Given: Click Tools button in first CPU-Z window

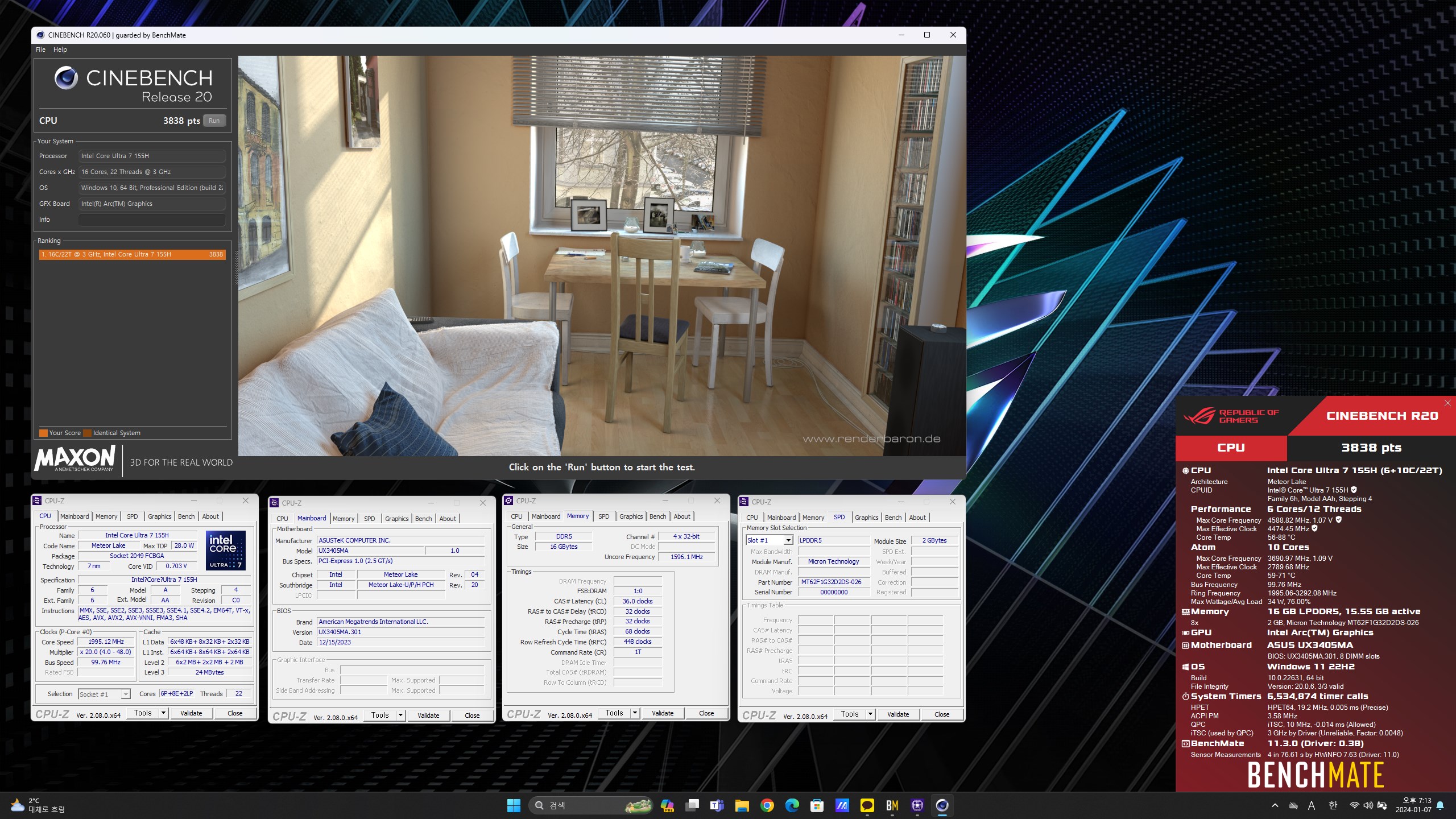Looking at the screenshot, I should click(143, 713).
